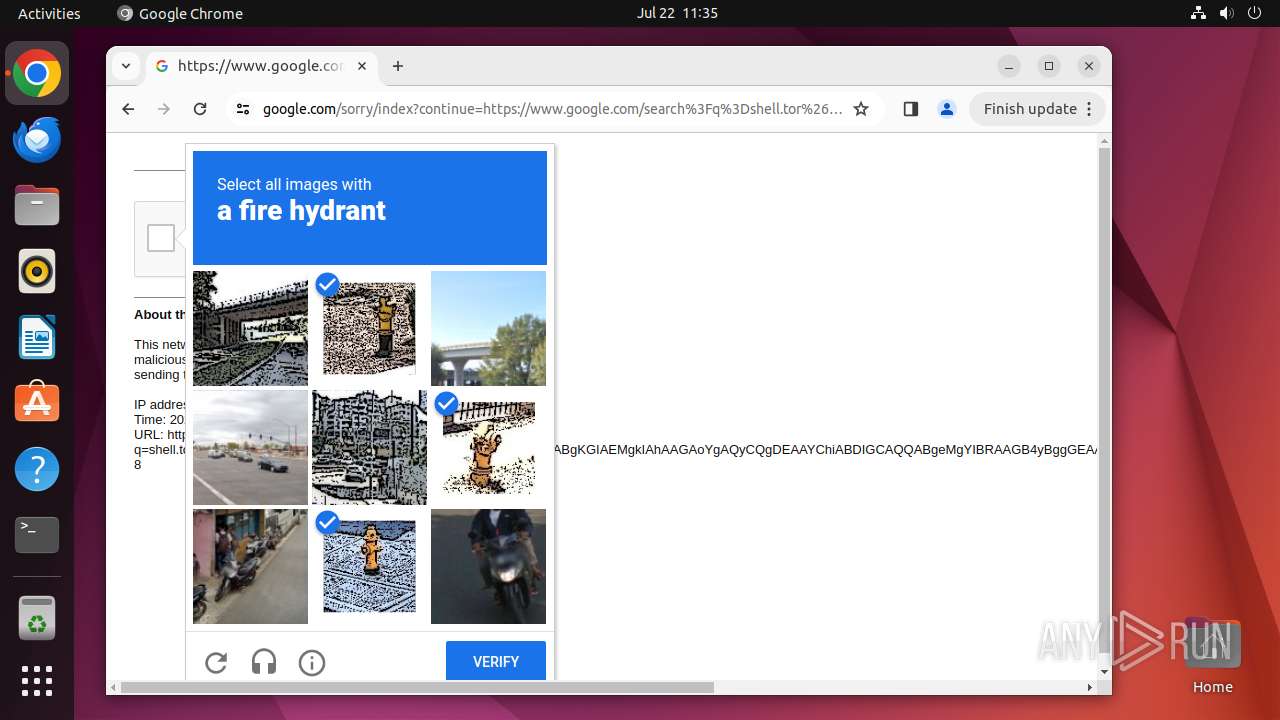This screenshot has width=1280, height=720.
Task: Click the VERIFY button
Action: pos(496,661)
